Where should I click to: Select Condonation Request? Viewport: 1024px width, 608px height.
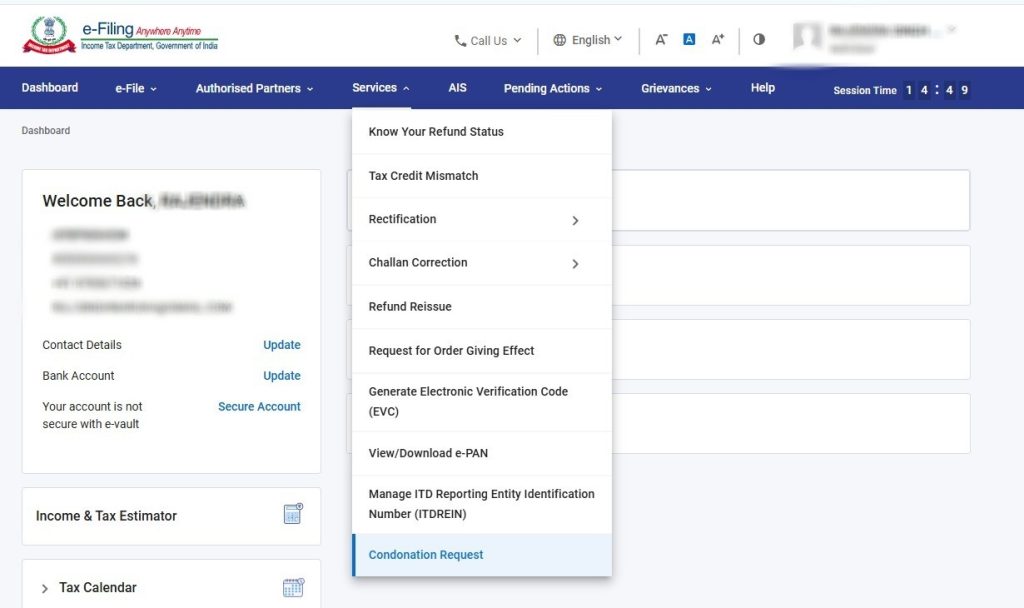482,555
